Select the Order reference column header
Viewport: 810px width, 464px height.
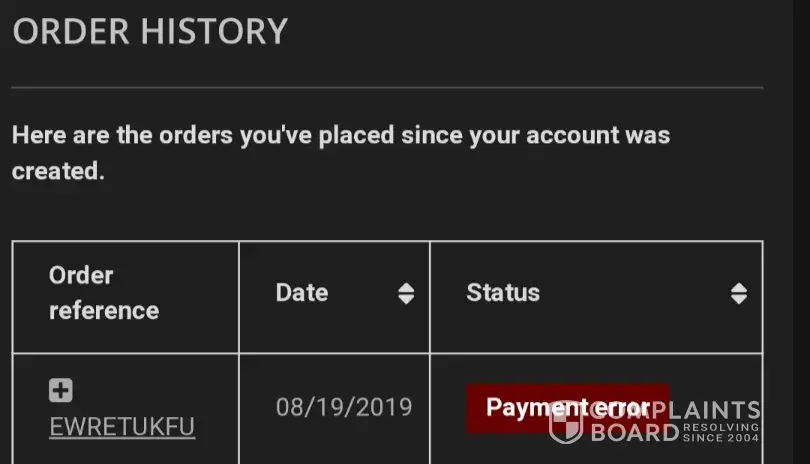pyautogui.click(x=104, y=293)
